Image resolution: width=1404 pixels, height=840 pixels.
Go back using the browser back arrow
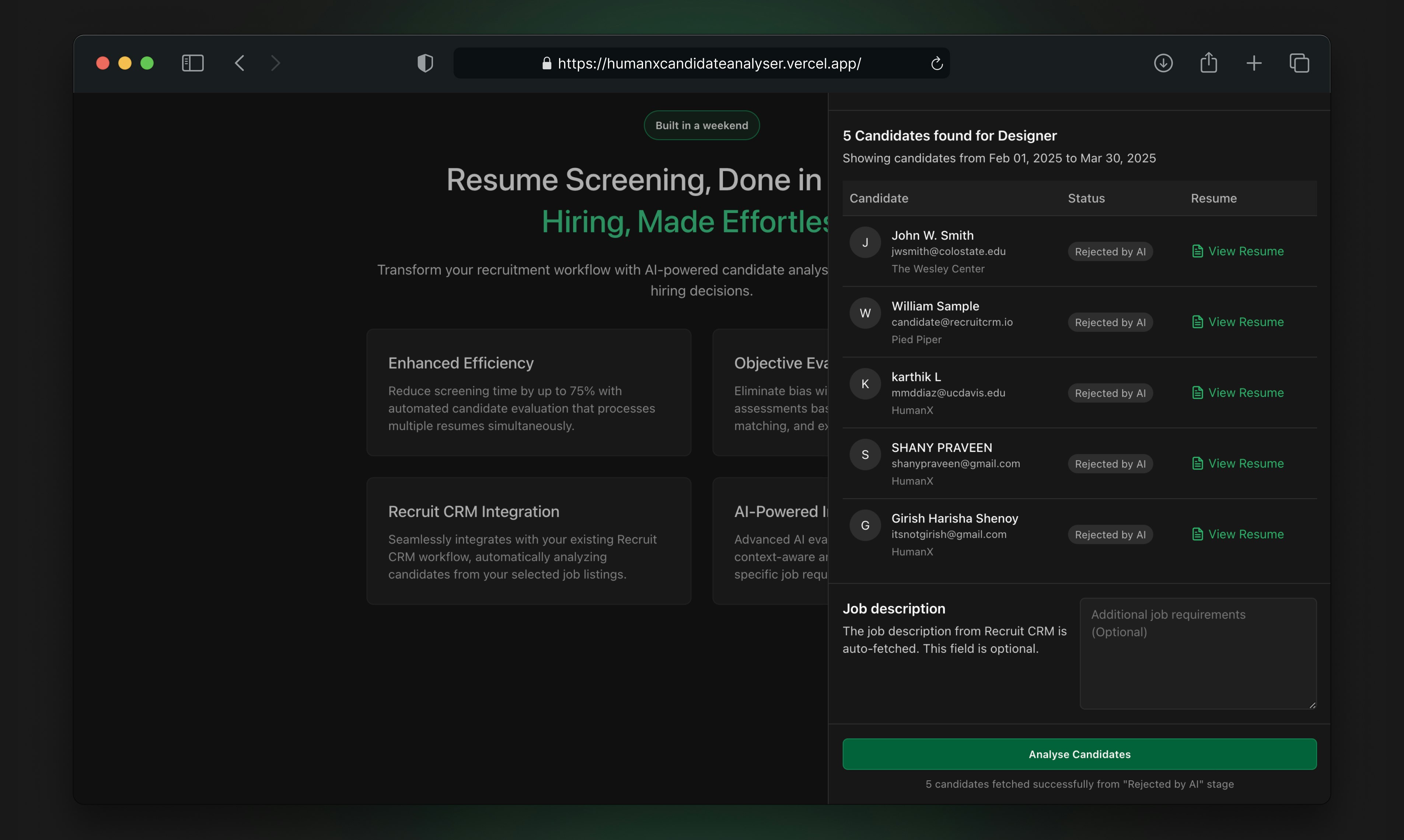240,63
